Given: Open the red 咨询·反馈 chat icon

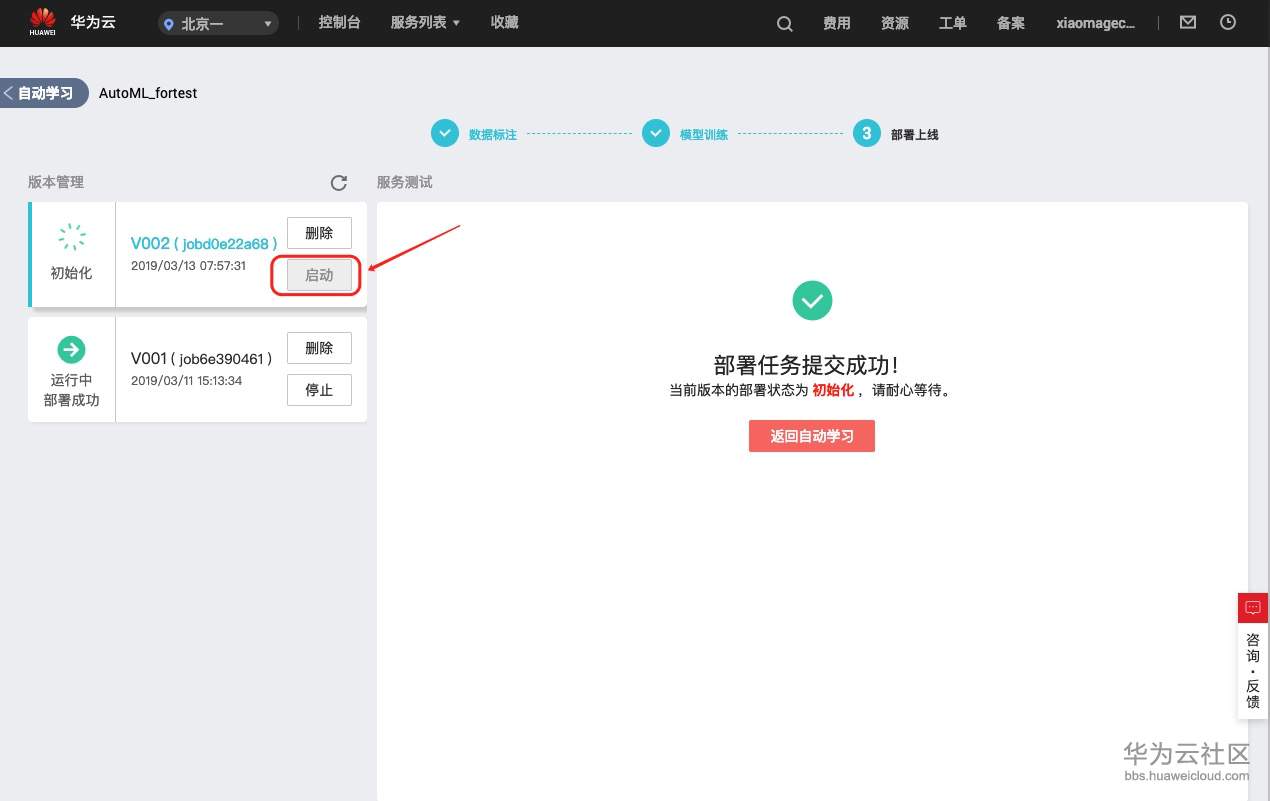Looking at the screenshot, I should (1253, 608).
